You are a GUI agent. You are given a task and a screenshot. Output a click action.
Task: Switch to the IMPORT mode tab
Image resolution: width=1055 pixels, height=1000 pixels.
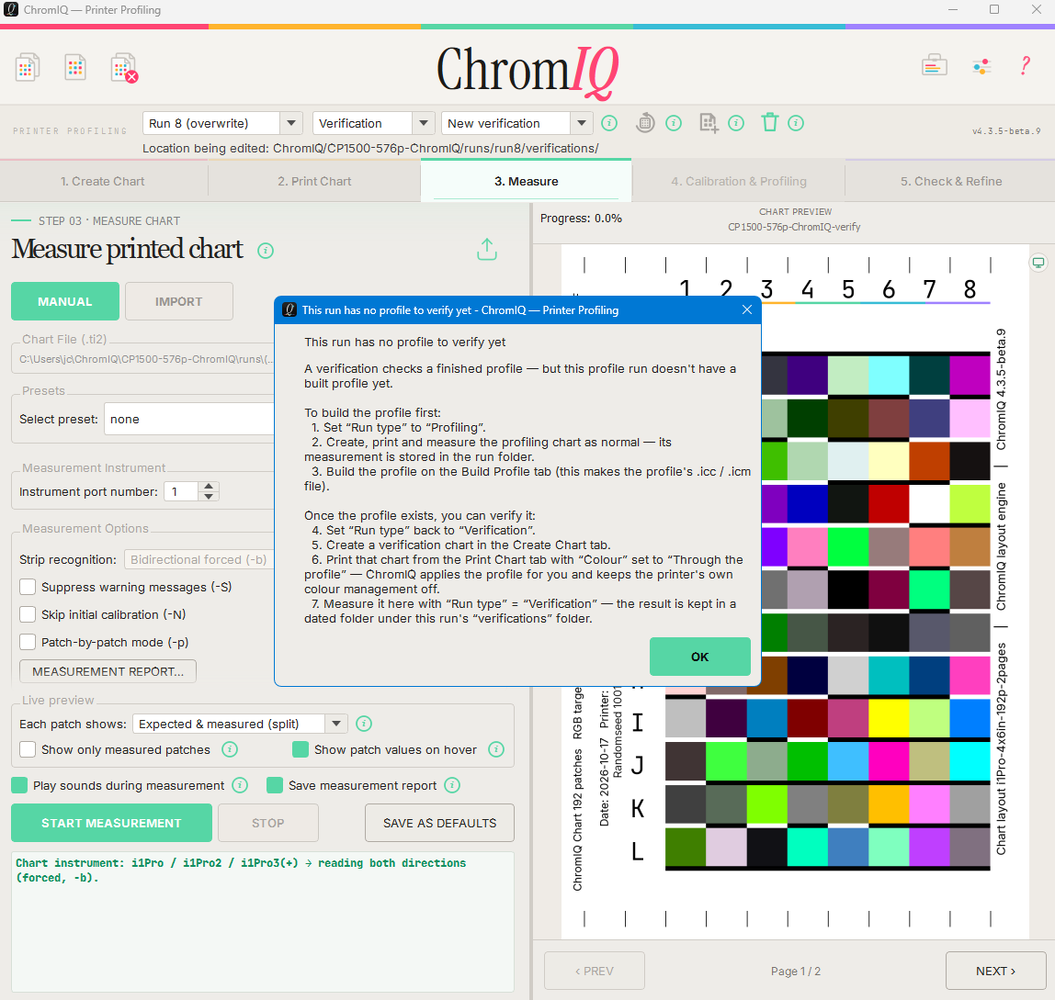(179, 301)
